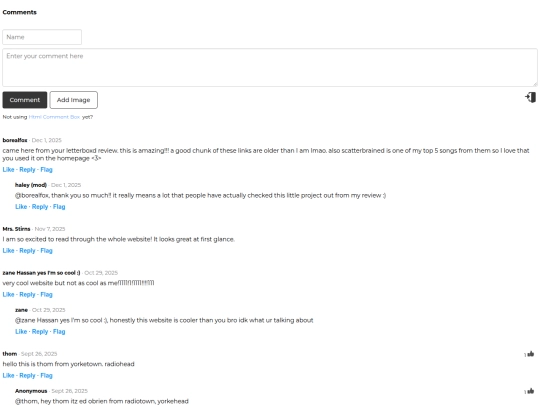
Task: Click thumbs-up icon on Anonymous comment
Action: 531,391
